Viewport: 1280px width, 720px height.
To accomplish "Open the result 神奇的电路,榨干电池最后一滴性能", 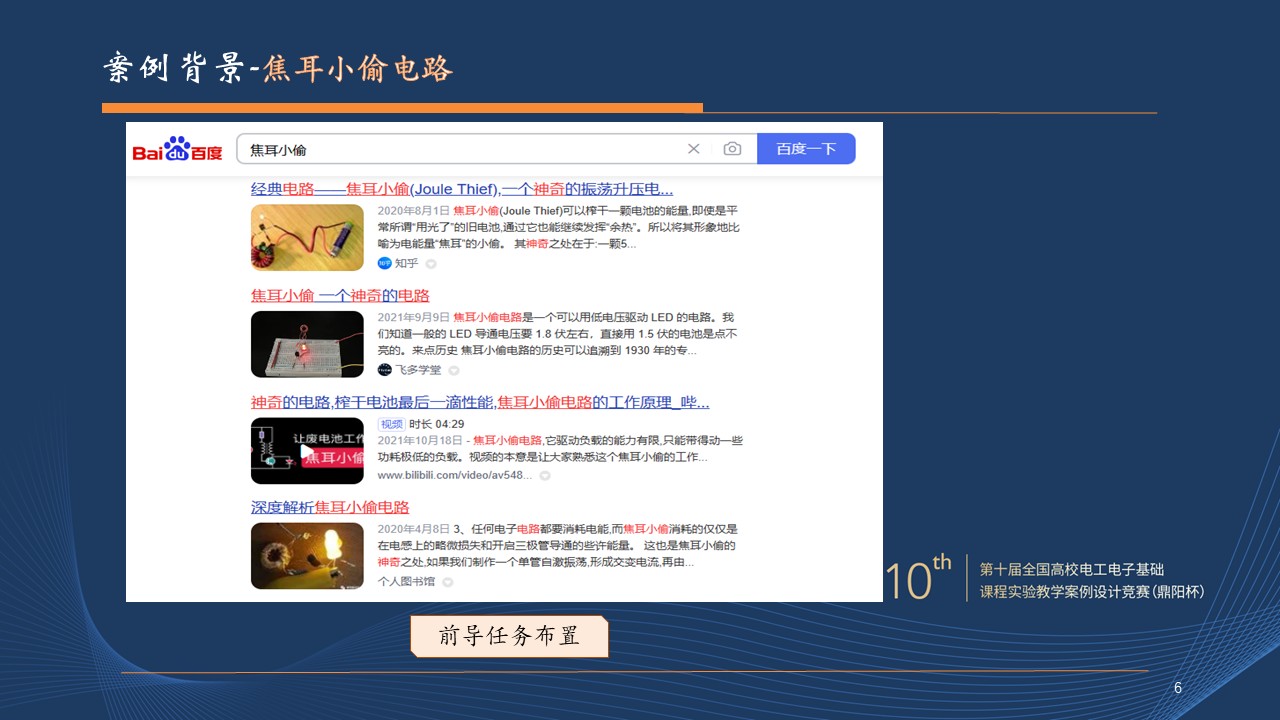I will coord(480,402).
